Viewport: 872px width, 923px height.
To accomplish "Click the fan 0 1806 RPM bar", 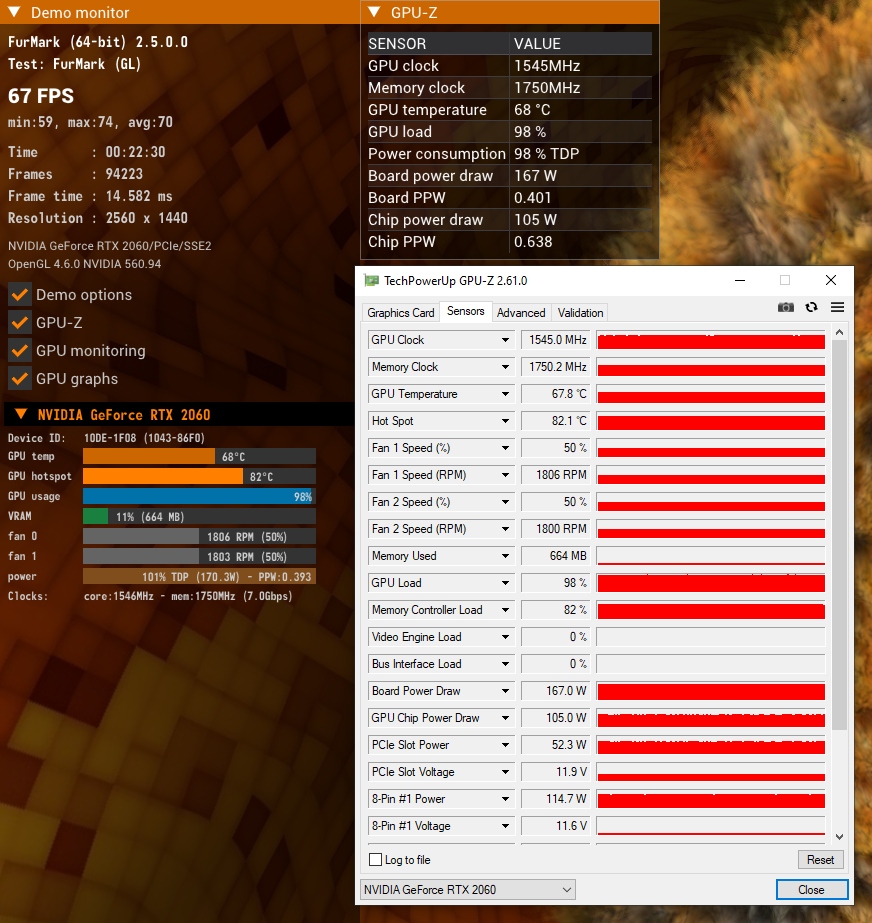I will pyautogui.click(x=199, y=536).
